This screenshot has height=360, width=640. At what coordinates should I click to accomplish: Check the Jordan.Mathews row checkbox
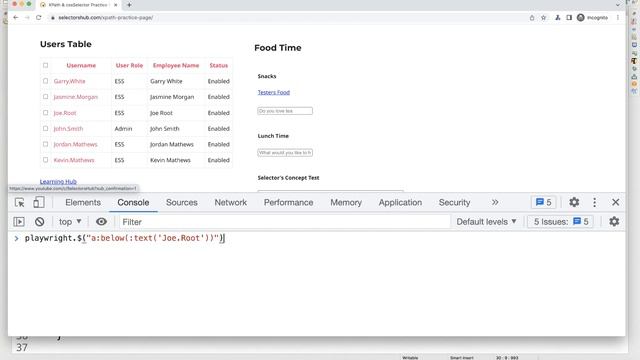click(45, 144)
